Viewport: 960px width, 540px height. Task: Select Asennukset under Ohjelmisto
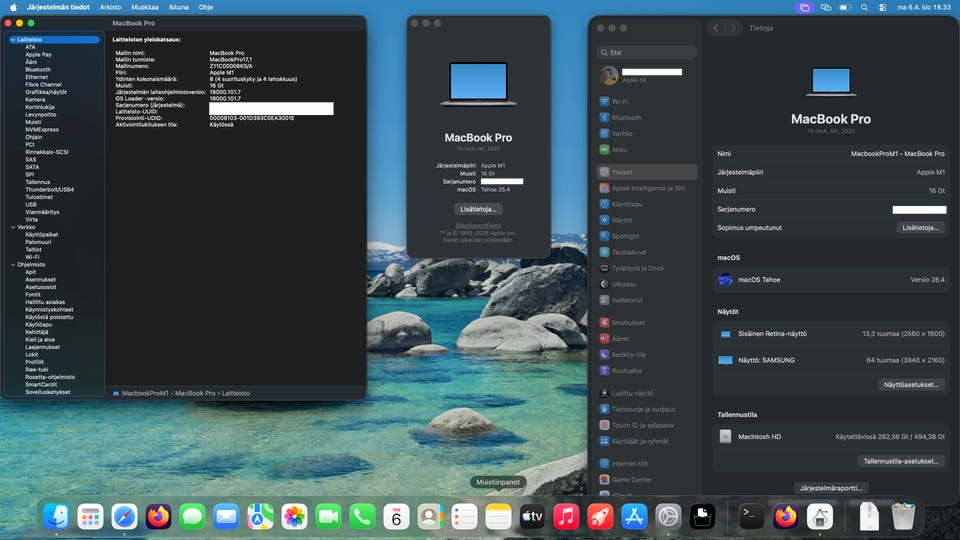point(40,279)
